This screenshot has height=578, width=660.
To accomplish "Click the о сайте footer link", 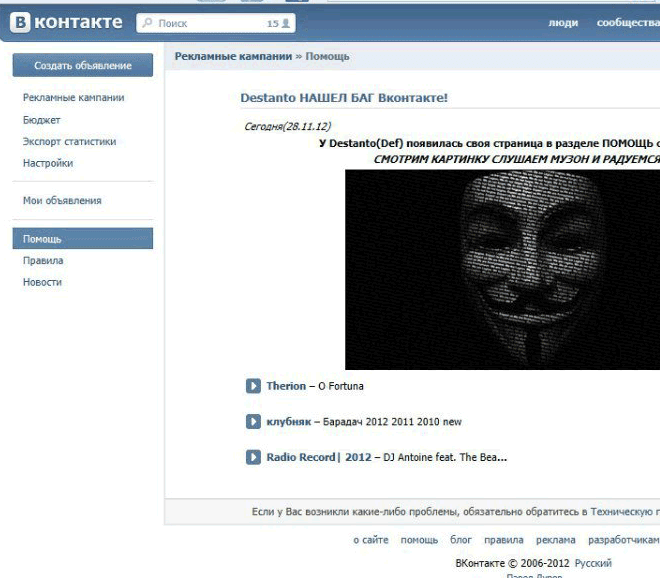I will tap(371, 540).
